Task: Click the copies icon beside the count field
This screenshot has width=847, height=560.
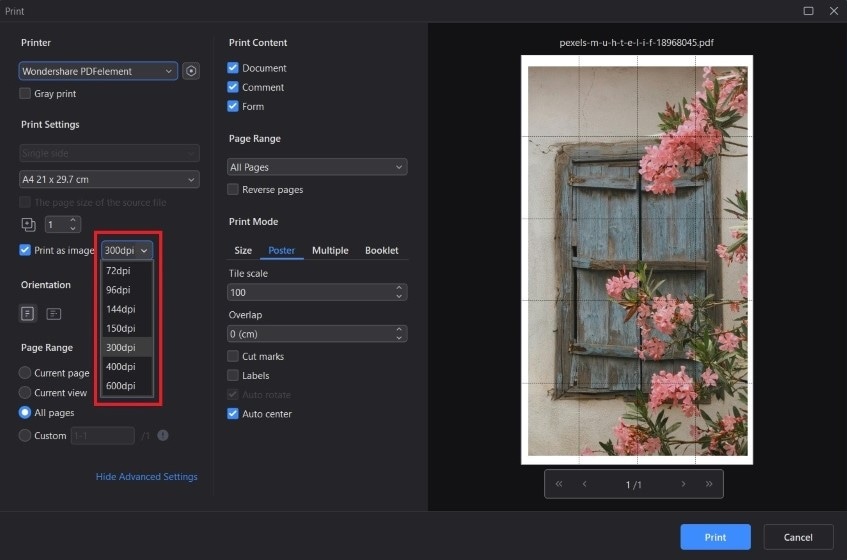Action: pyautogui.click(x=28, y=224)
